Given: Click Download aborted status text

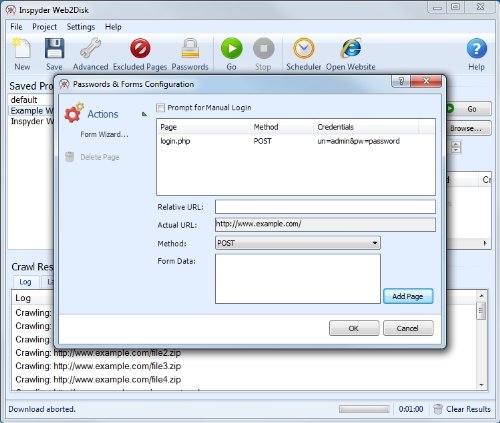Looking at the screenshot, I should (42, 409).
